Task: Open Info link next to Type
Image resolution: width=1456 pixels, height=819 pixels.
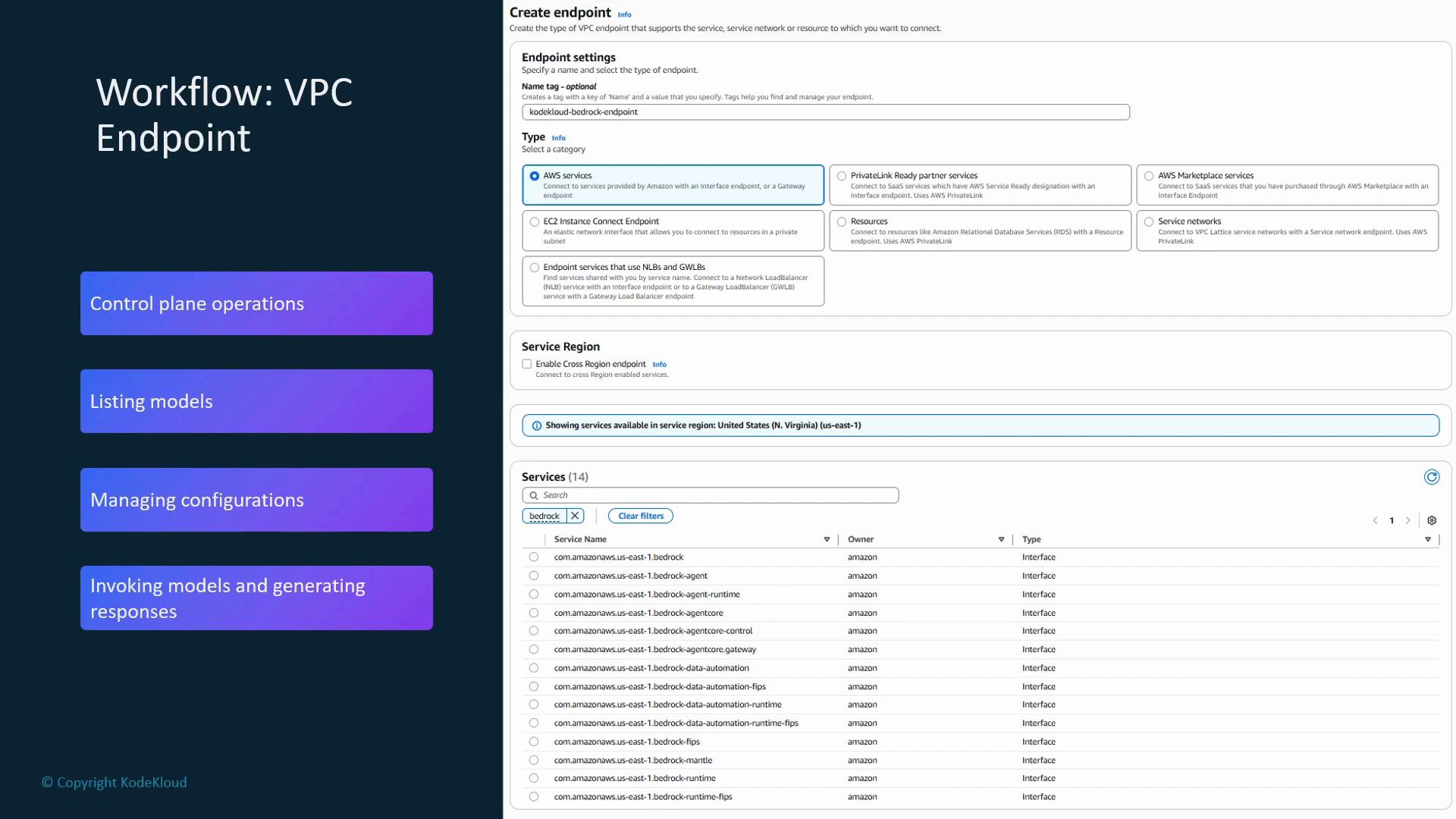Action: (x=559, y=138)
